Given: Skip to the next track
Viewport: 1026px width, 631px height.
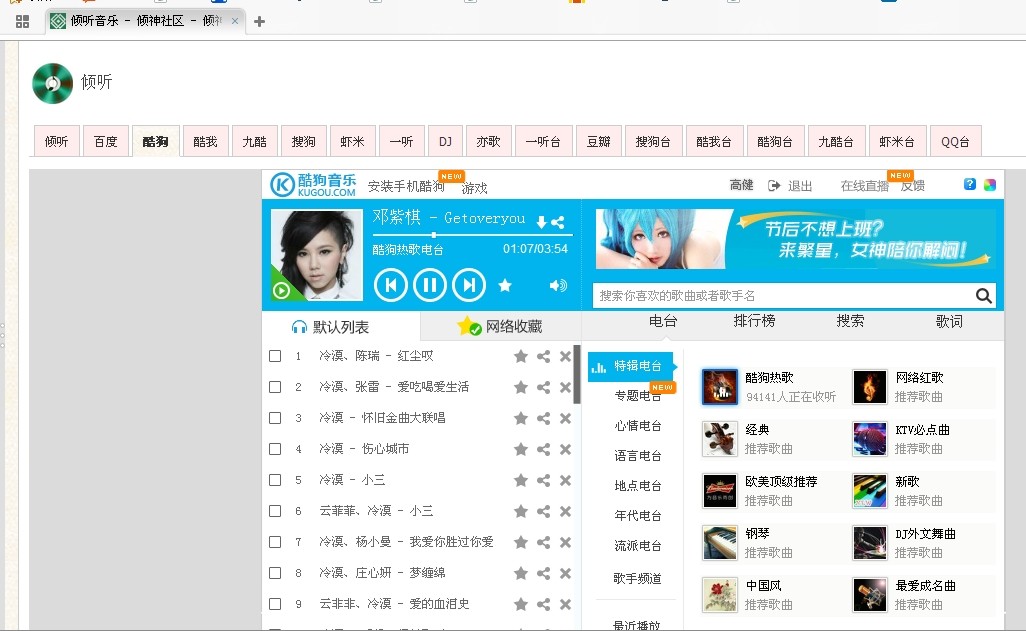Looking at the screenshot, I should [468, 286].
